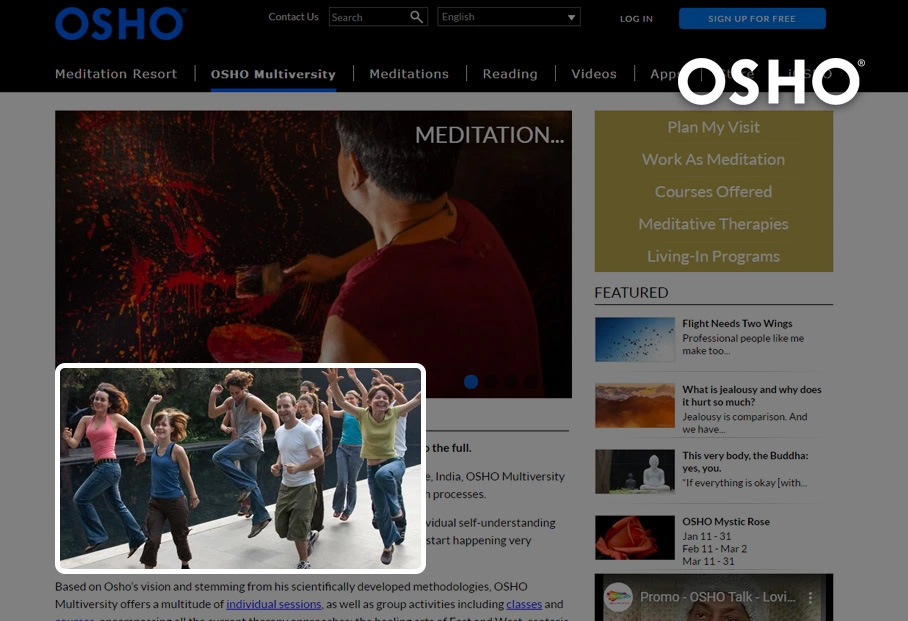
Task: Select the first slideshow dot indicator
Action: (470, 382)
